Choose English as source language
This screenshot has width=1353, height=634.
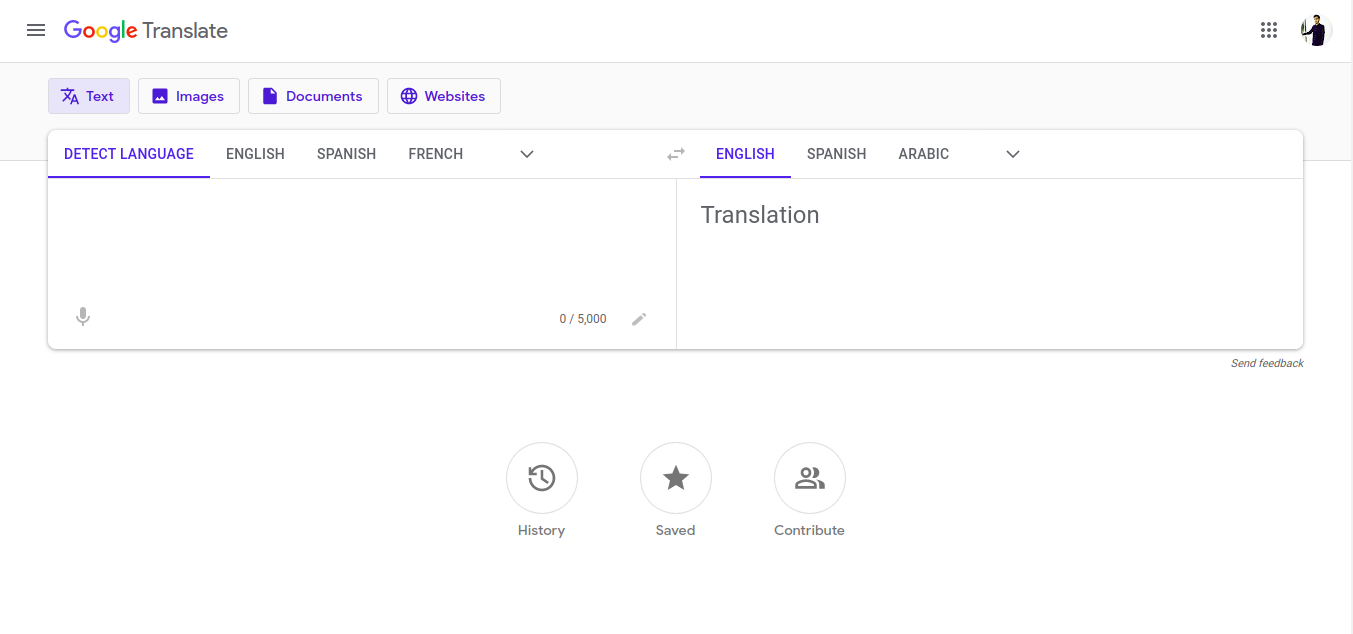[x=255, y=154]
